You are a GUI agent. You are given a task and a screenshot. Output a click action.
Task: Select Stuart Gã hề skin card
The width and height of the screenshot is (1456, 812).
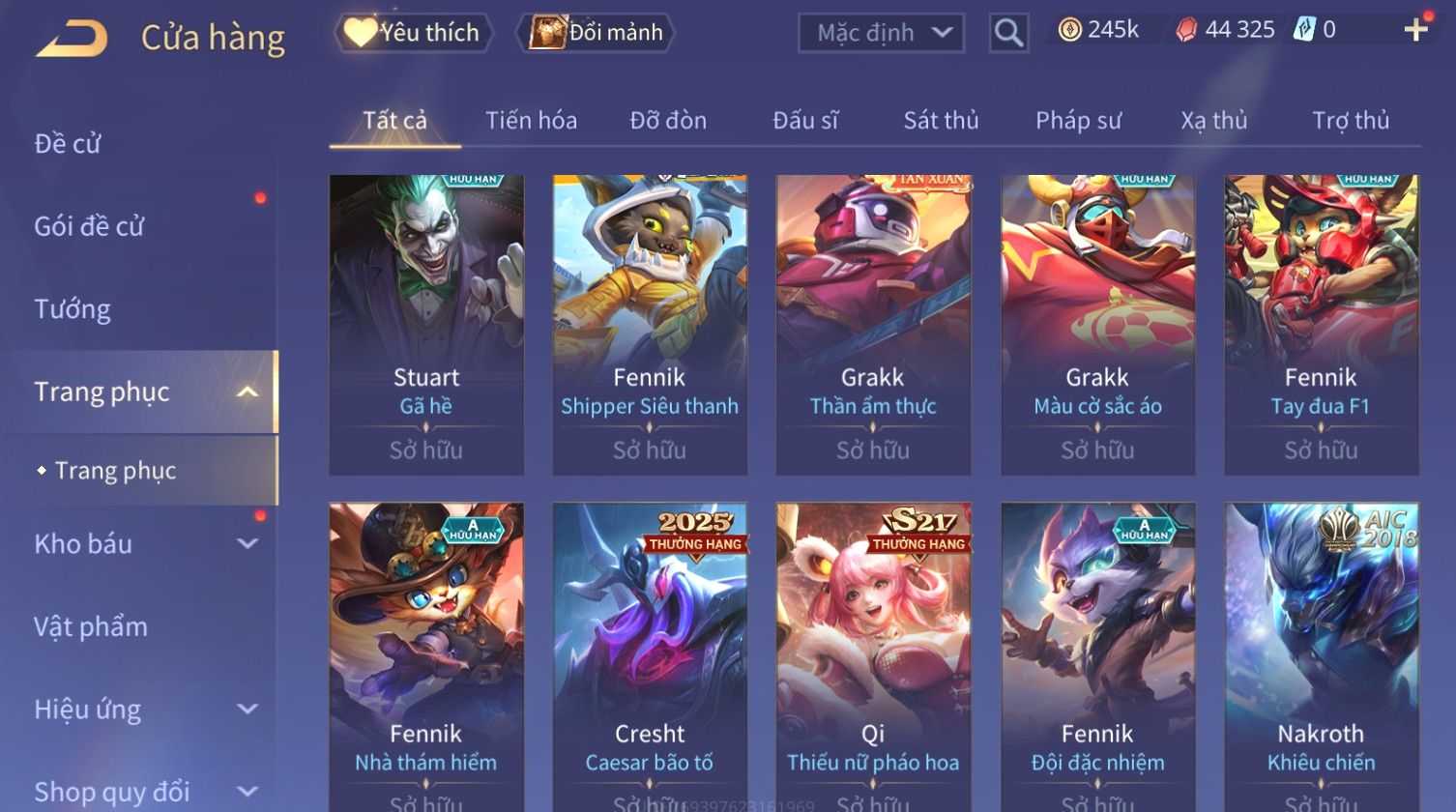coord(426,325)
